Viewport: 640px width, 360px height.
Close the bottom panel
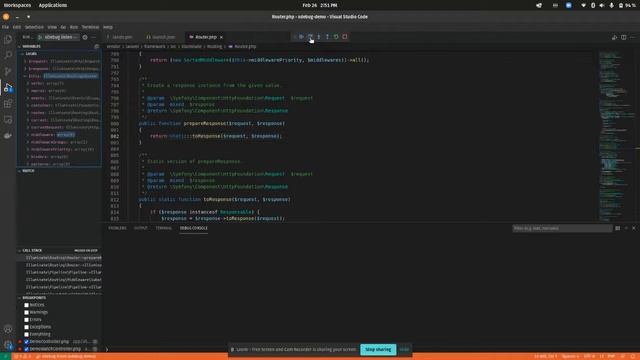pyautogui.click(x=633, y=228)
